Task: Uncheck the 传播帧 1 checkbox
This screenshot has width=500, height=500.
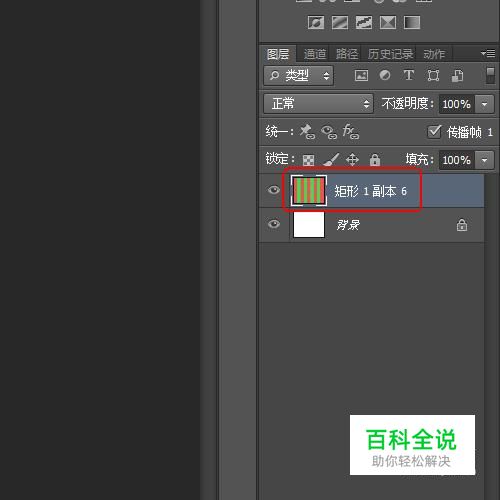Action: point(434,132)
